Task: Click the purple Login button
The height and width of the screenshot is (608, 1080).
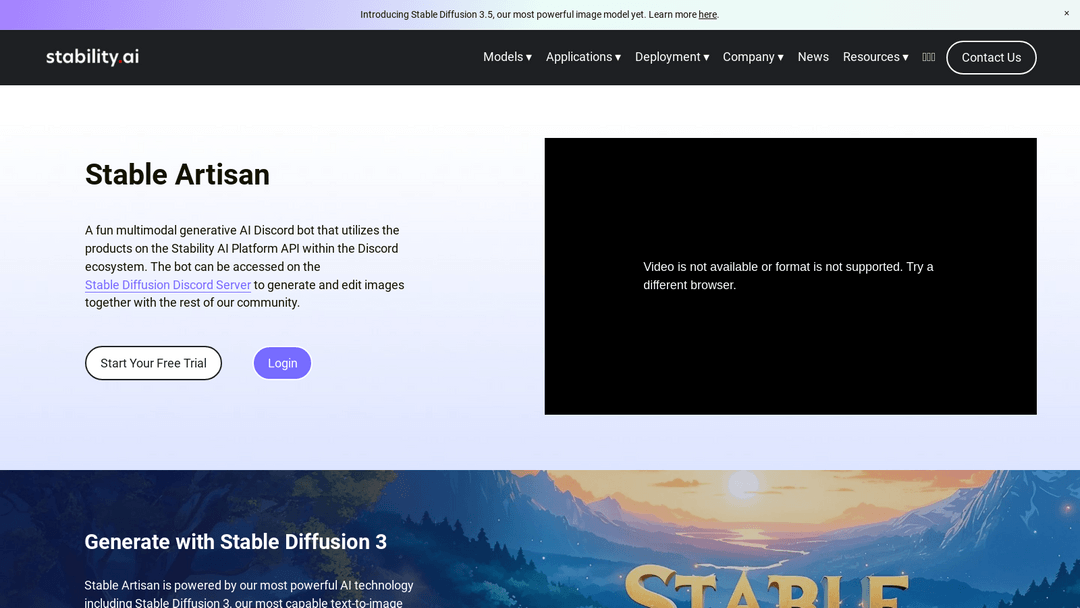Action: [282, 363]
